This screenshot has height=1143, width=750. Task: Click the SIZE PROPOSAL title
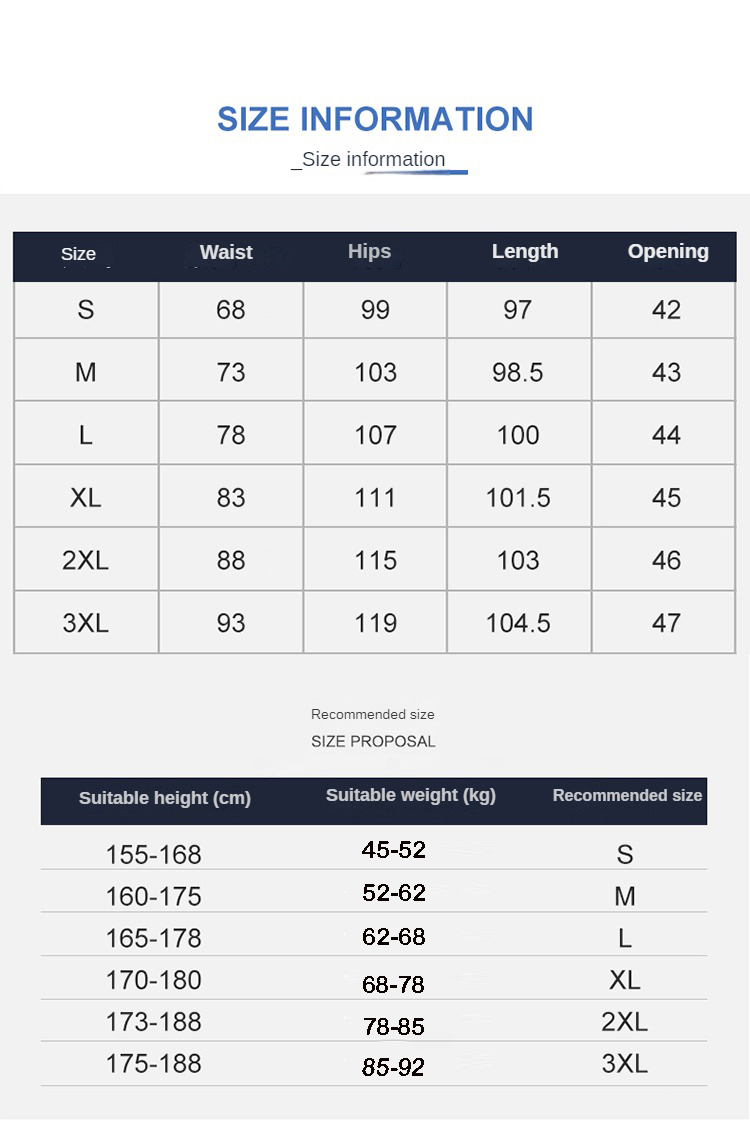pyautogui.click(x=373, y=741)
